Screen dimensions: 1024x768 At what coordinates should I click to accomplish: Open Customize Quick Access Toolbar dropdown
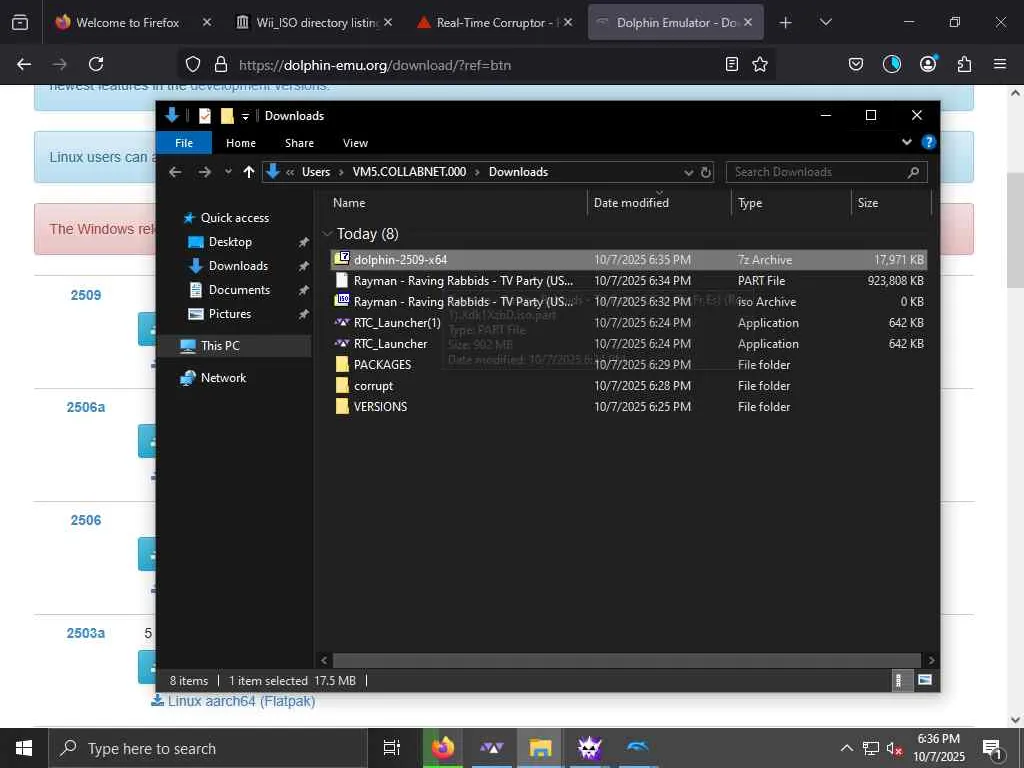point(246,116)
